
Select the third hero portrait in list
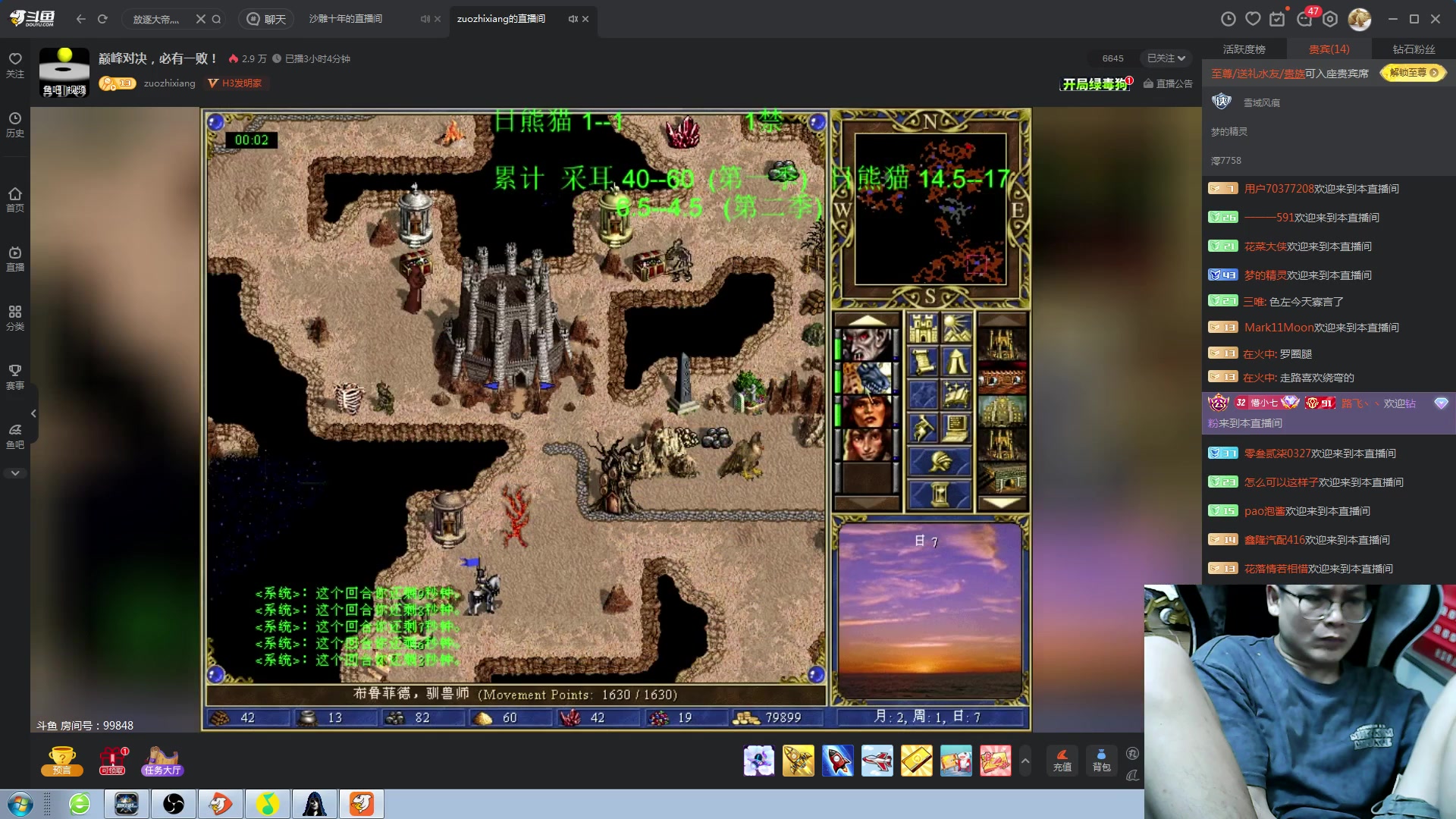point(866,410)
